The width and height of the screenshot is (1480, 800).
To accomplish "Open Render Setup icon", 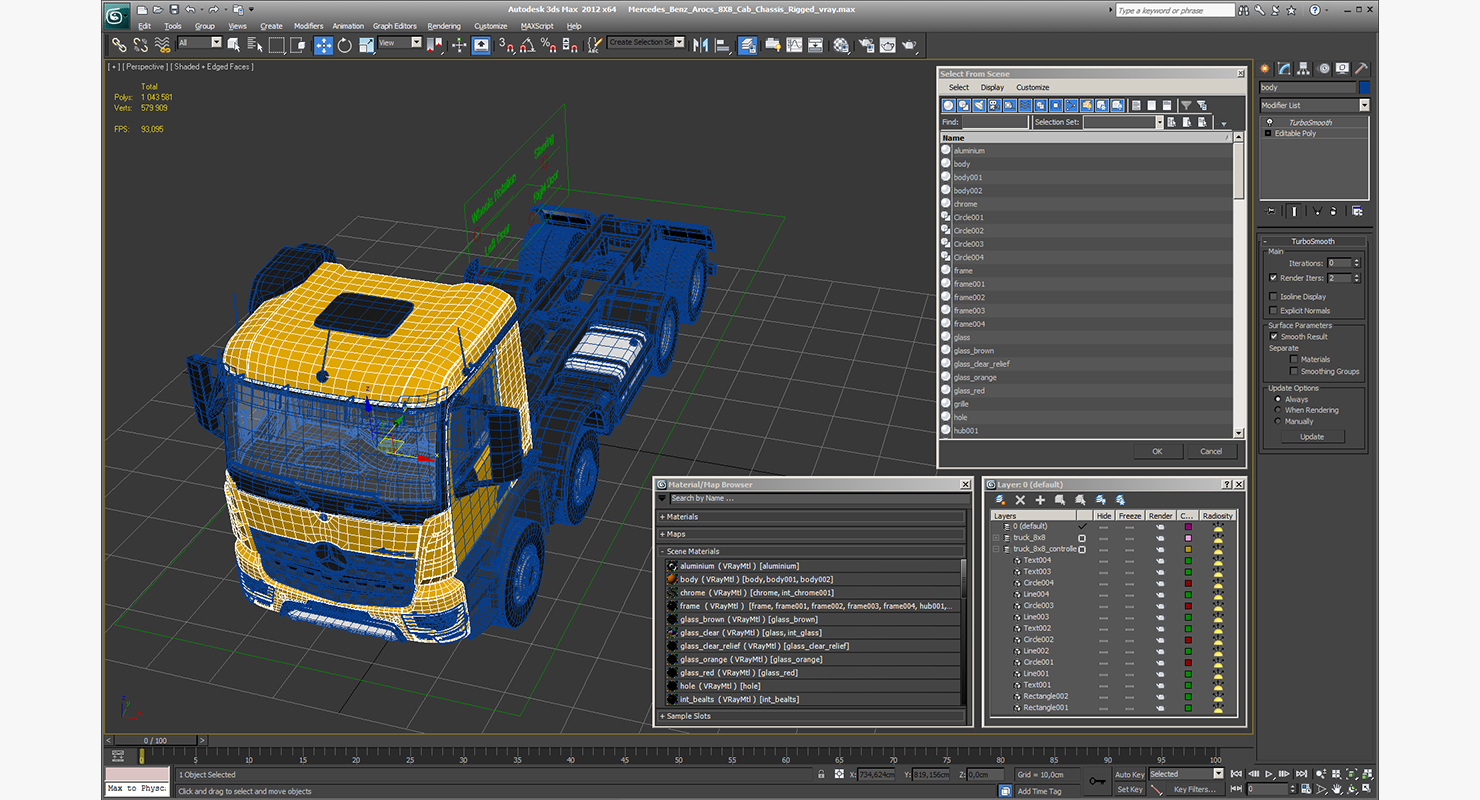I will coord(865,45).
